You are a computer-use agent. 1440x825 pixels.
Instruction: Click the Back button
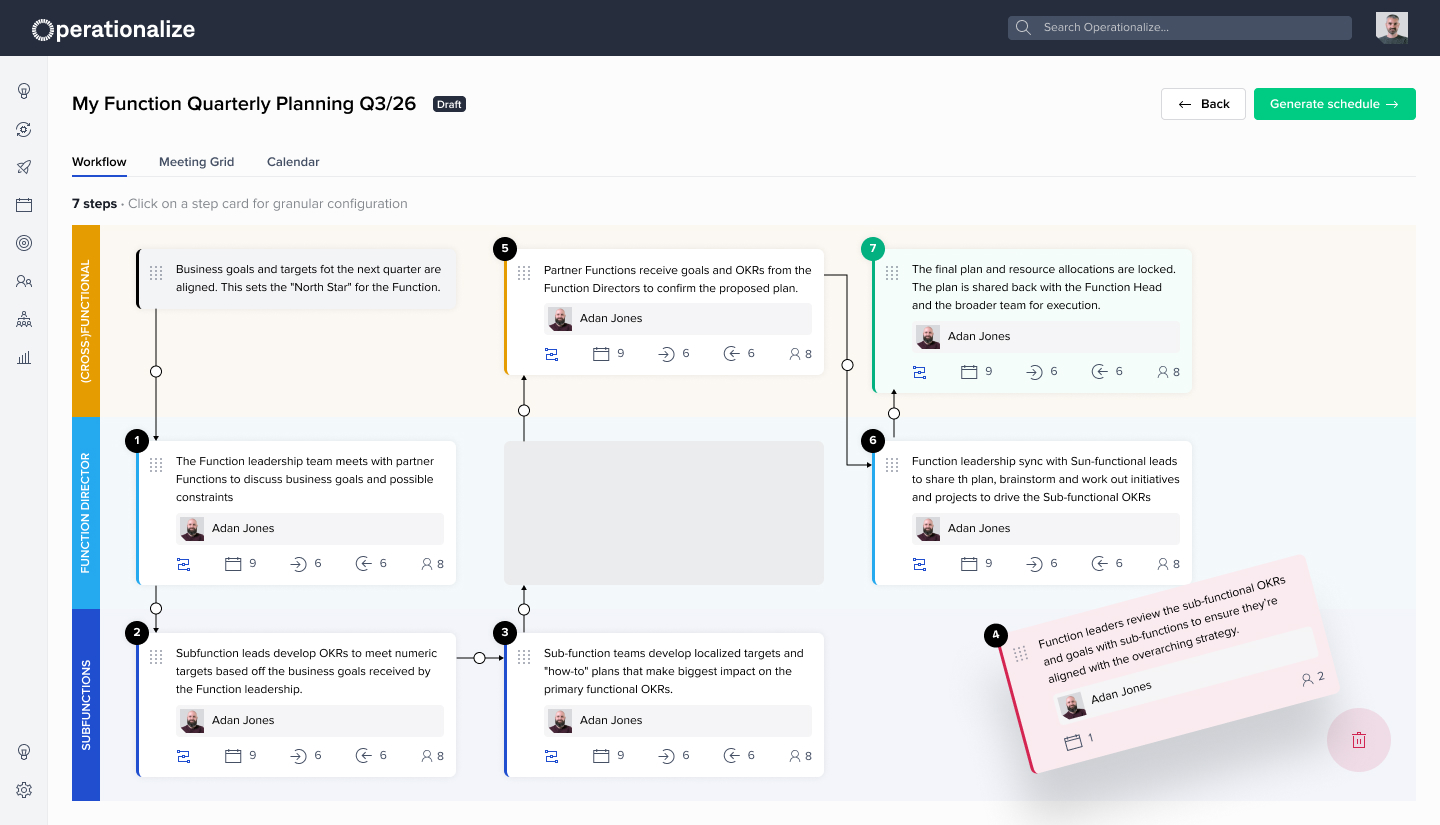click(1203, 104)
